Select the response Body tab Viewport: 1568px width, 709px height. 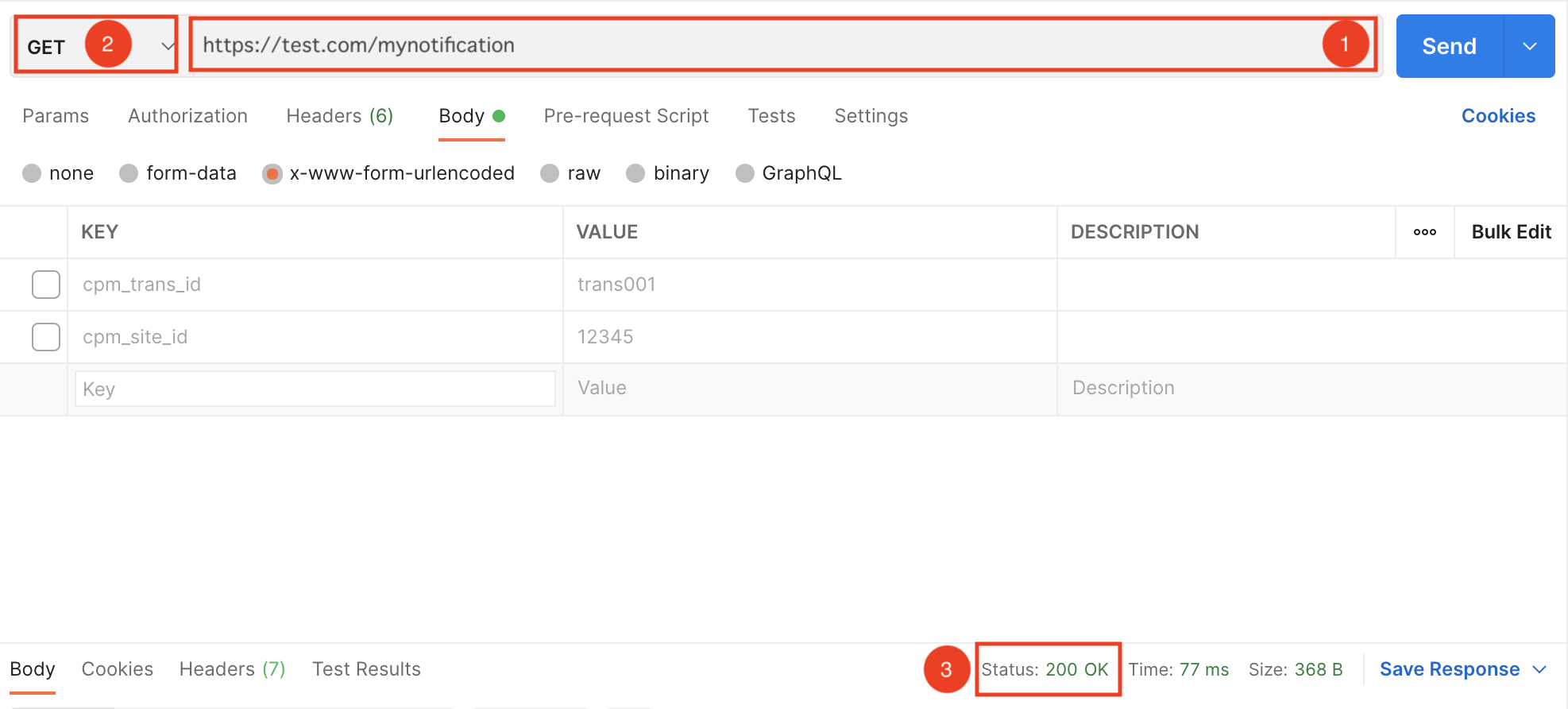[x=33, y=669]
